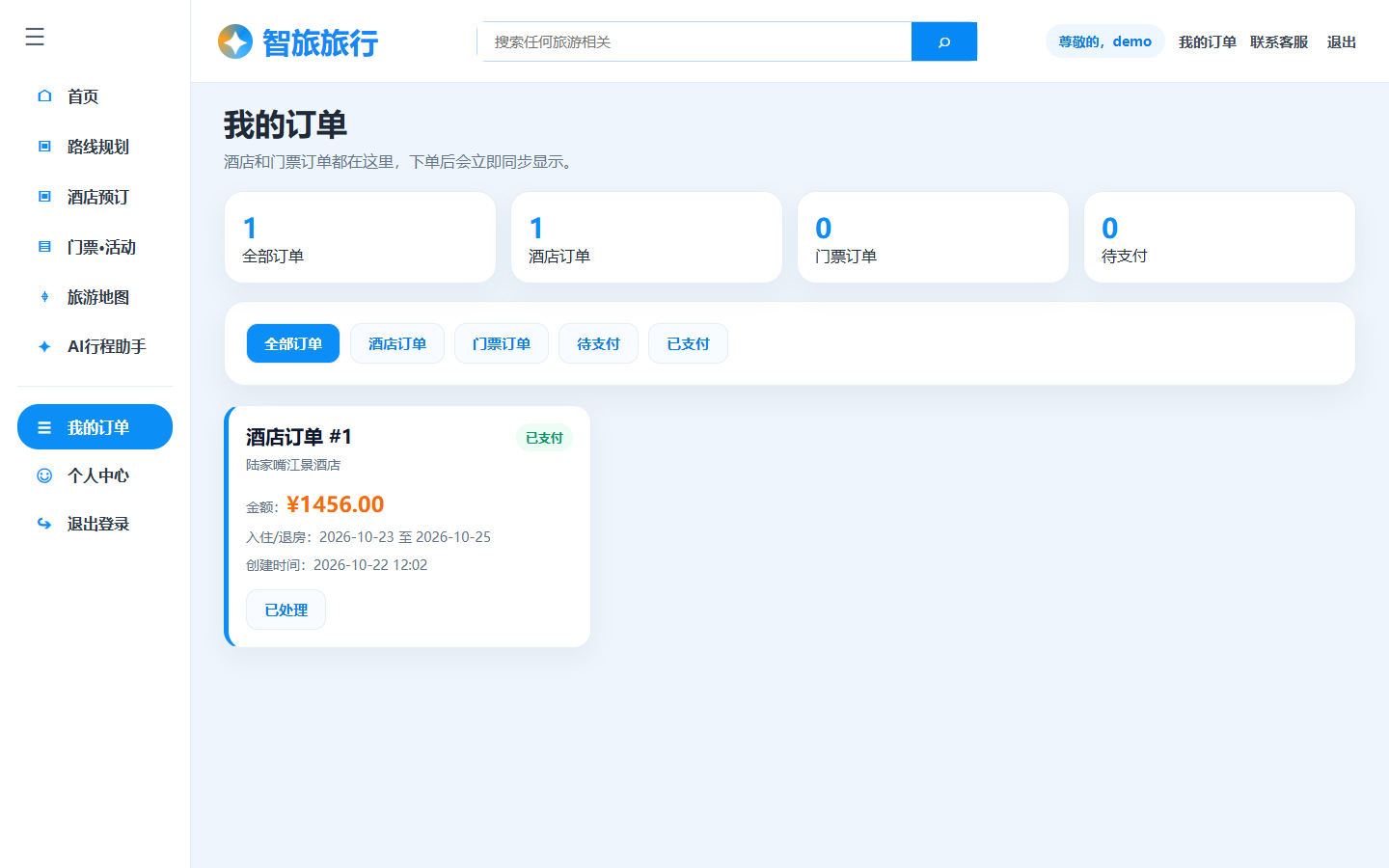The width and height of the screenshot is (1389, 868).
Task: Click the 智旅旅行 compass logo
Action: click(235, 41)
